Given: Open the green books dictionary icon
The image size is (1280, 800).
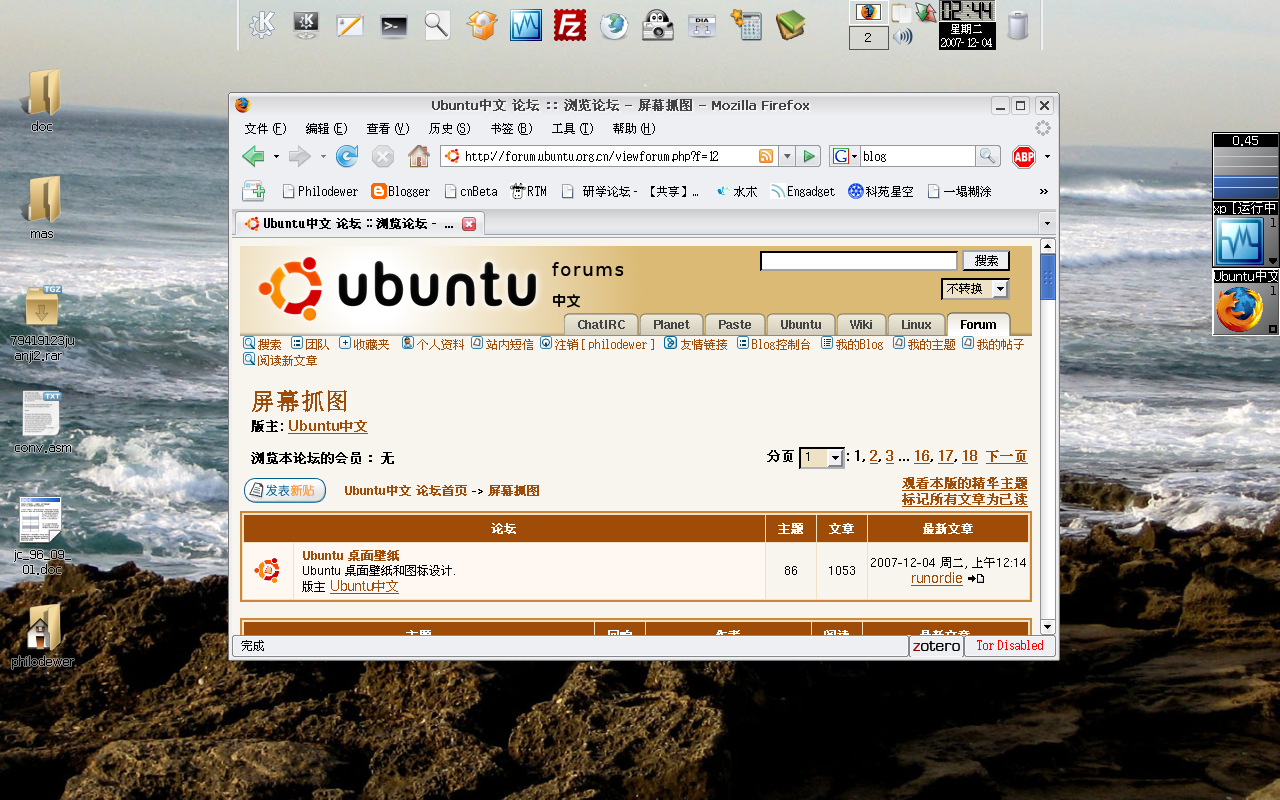Looking at the screenshot, I should [x=790, y=25].
